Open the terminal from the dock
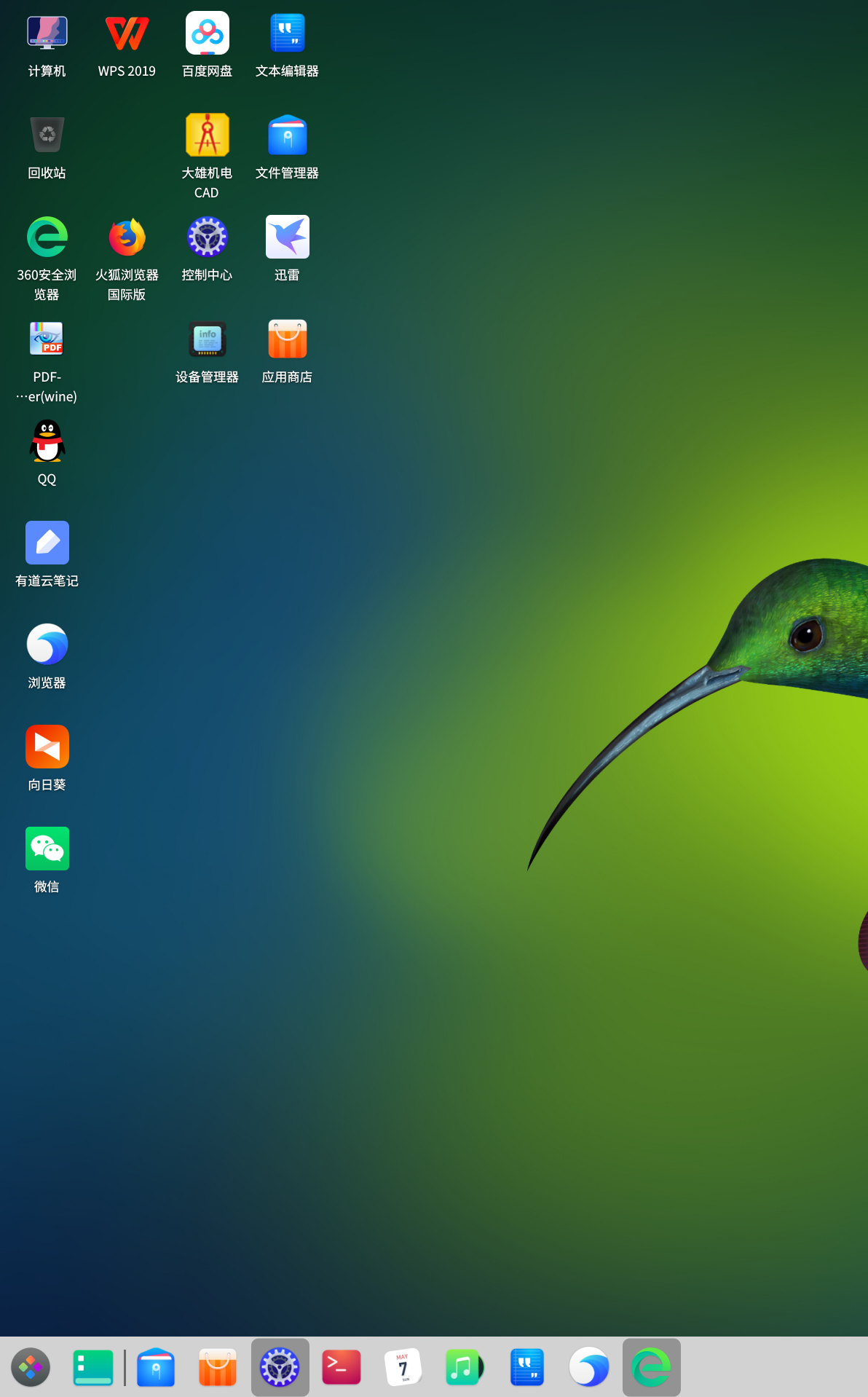The image size is (868, 1397). (342, 1367)
